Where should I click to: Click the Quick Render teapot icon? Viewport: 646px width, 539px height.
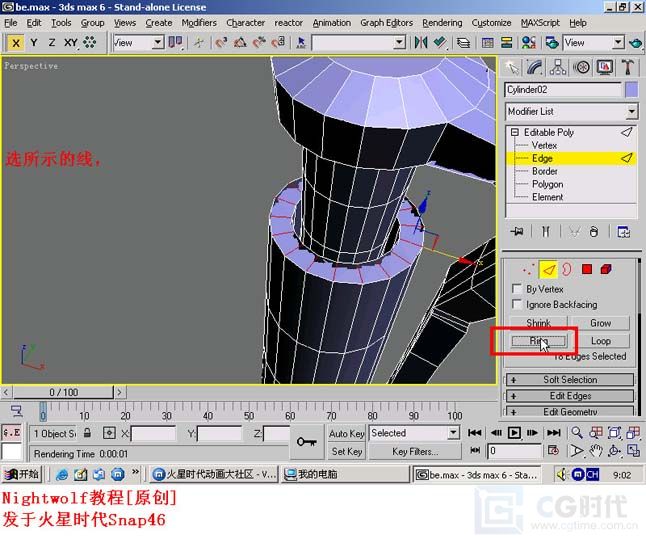click(x=636, y=42)
